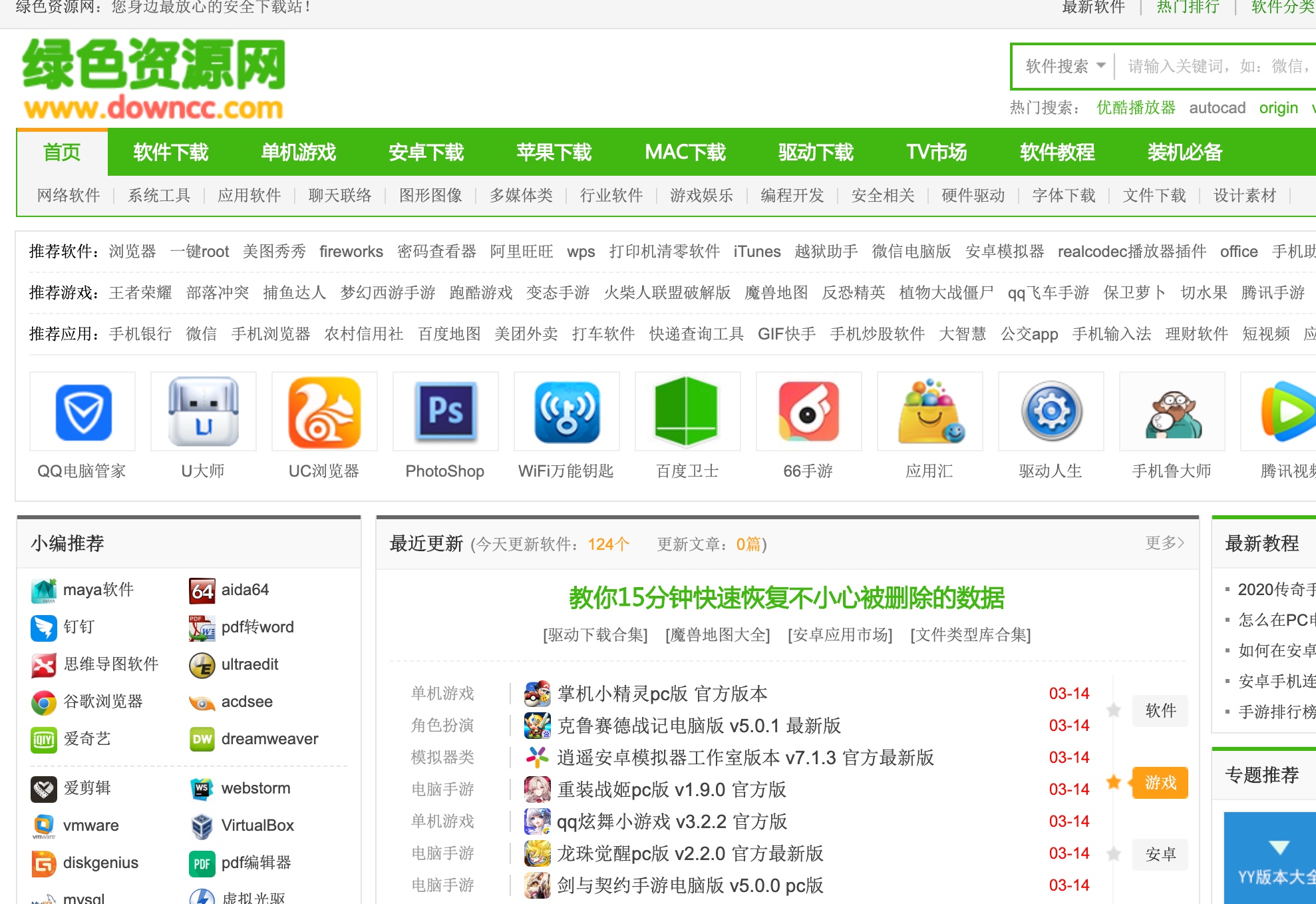Open the 百度卫士 green shield icon

687,412
